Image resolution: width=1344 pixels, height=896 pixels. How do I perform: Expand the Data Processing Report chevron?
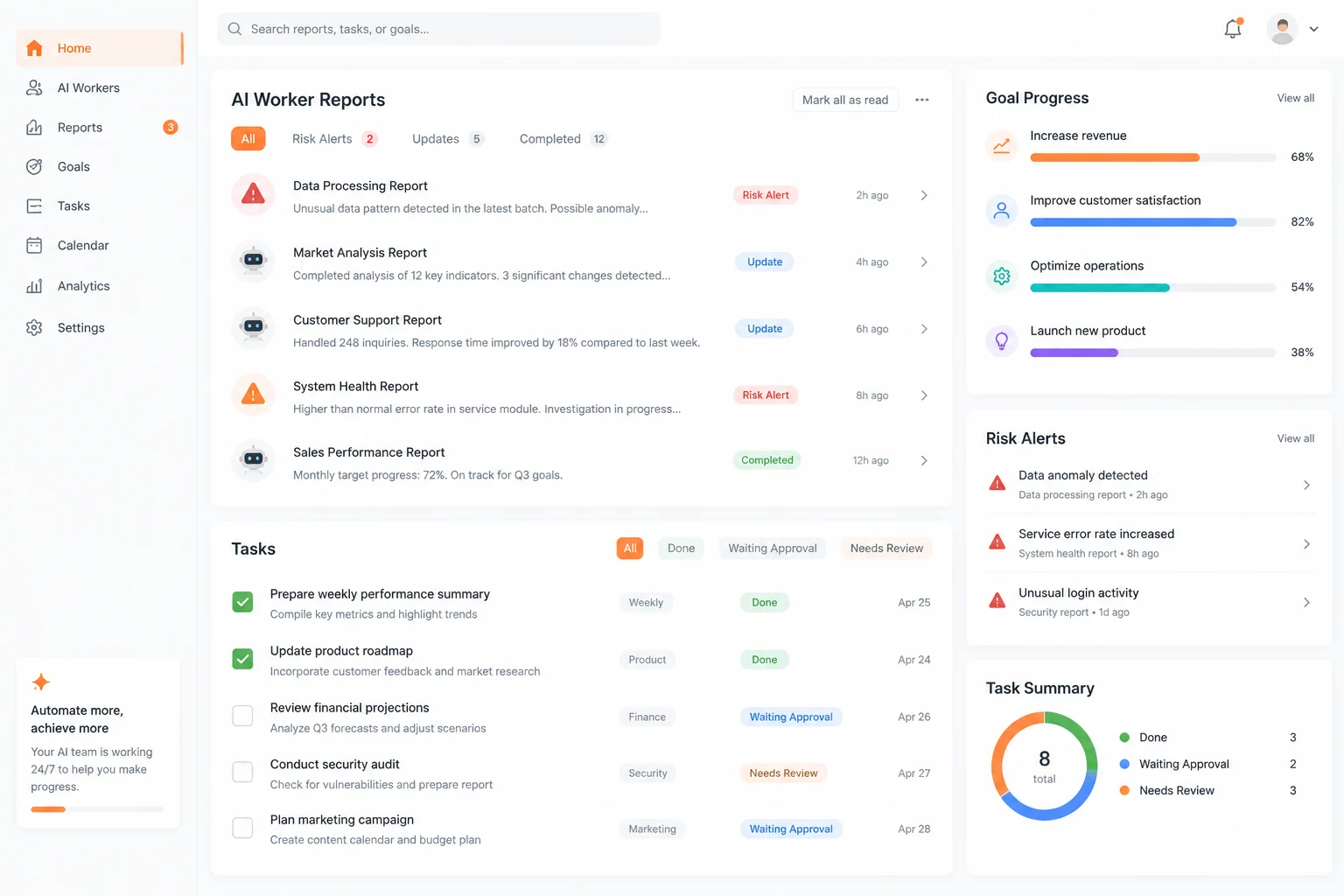[924, 195]
